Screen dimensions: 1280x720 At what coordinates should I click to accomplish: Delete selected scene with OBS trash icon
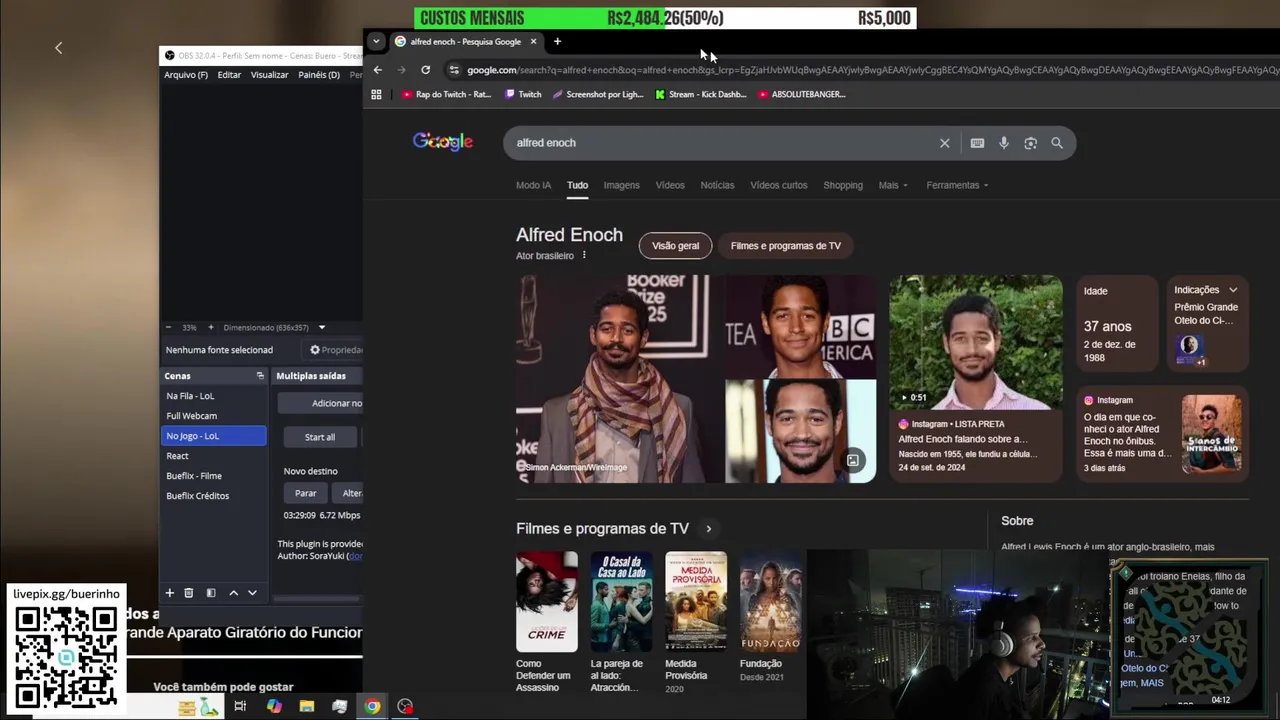188,593
